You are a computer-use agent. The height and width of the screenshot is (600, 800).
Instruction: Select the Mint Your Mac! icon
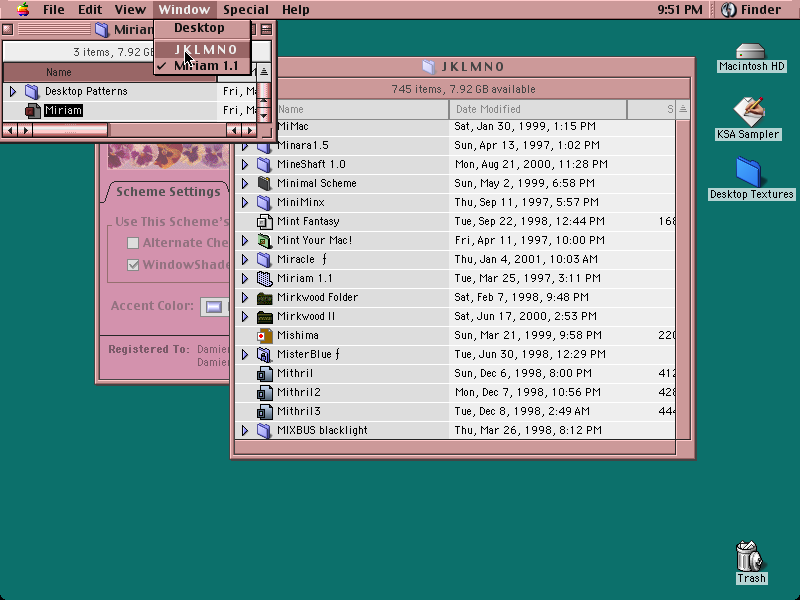tap(264, 240)
